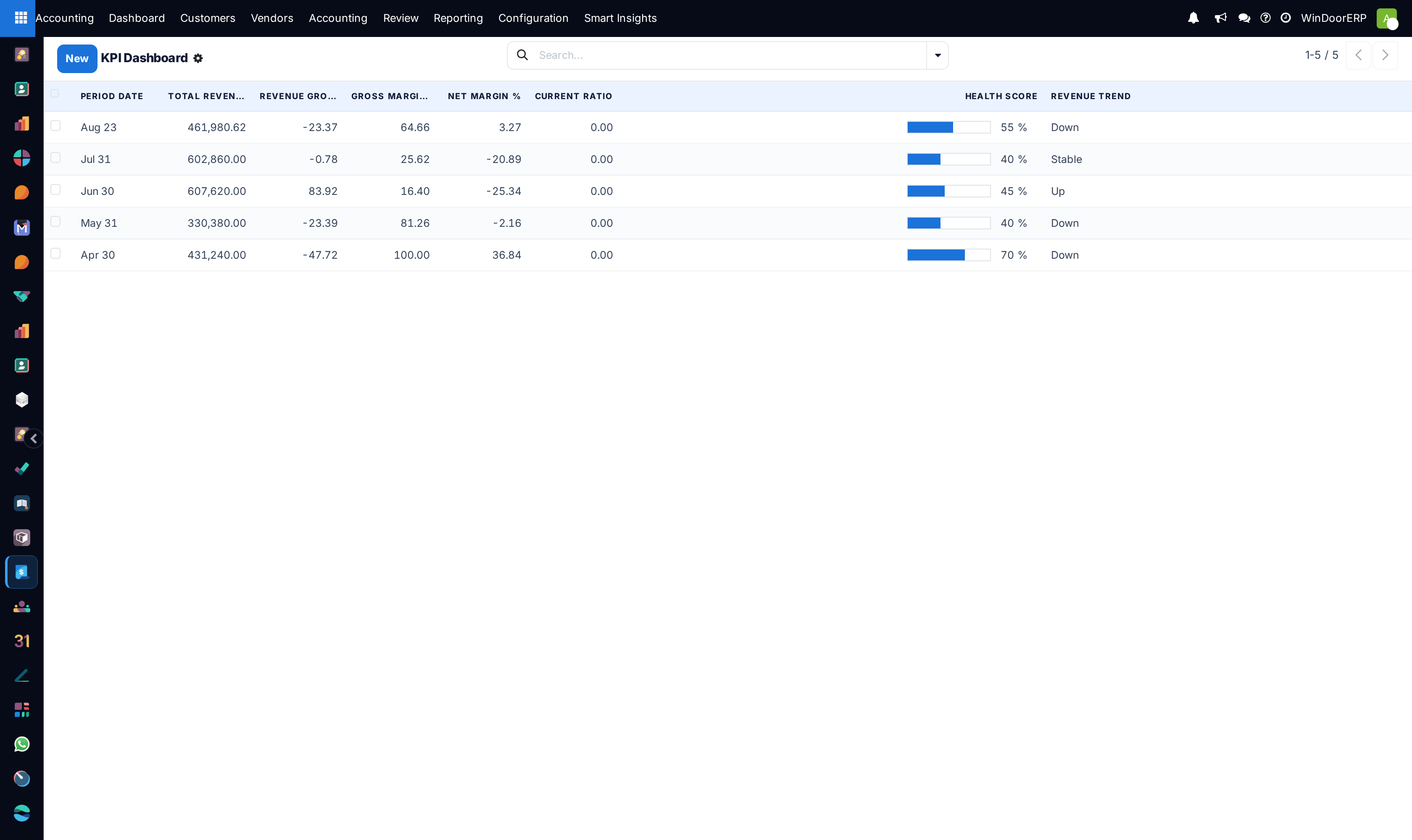
Task: Open the Customers menu
Action: click(x=207, y=18)
